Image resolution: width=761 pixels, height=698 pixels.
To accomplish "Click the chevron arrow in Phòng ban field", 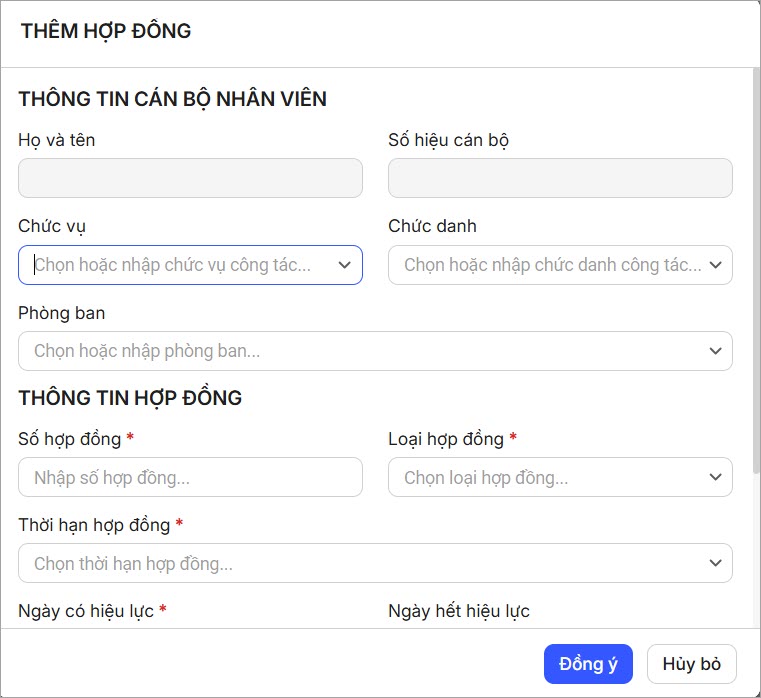I will (715, 351).
